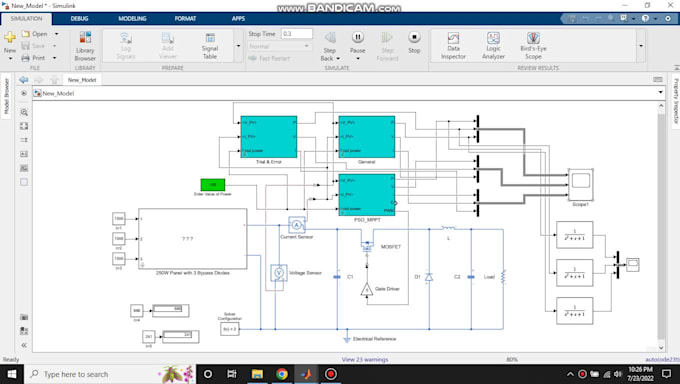Expand the Open dropdown arrow
The image size is (680, 384).
point(56,33)
